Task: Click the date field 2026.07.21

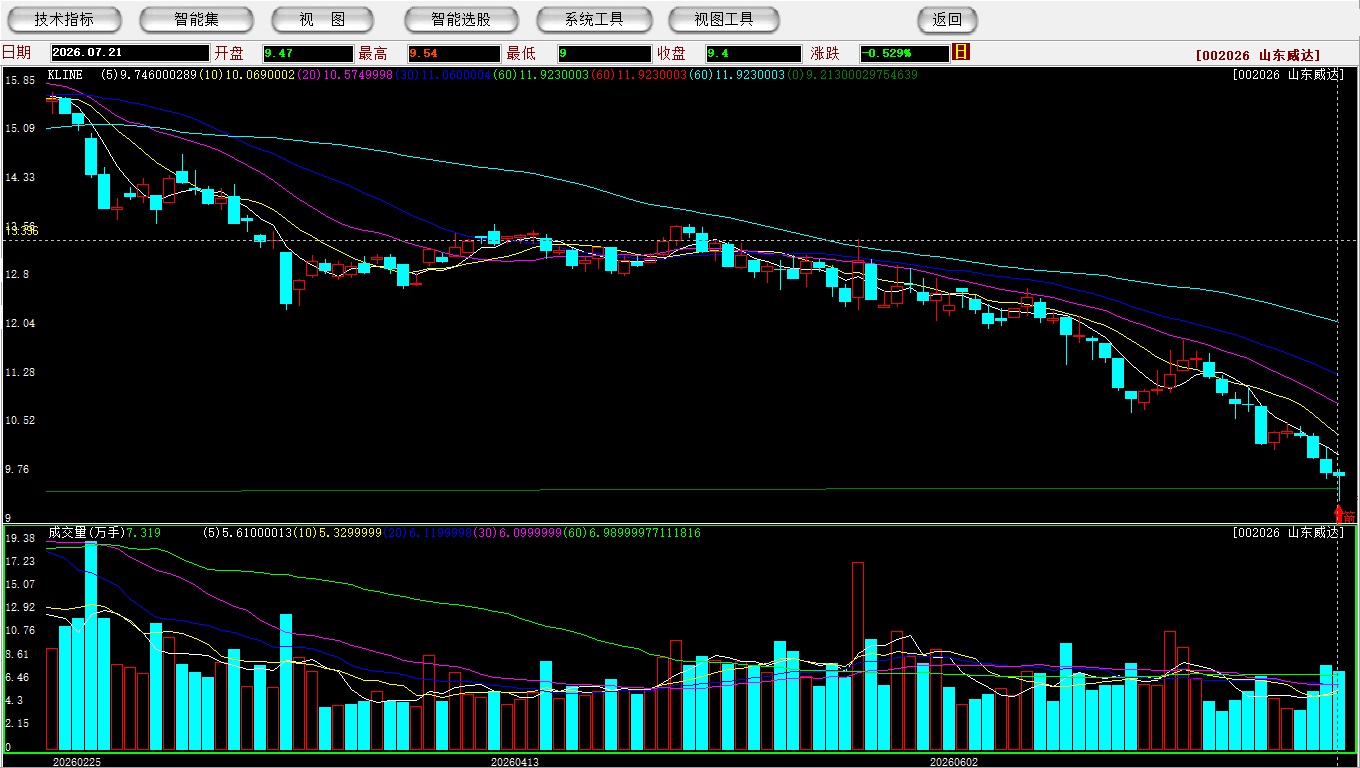Action: point(130,53)
